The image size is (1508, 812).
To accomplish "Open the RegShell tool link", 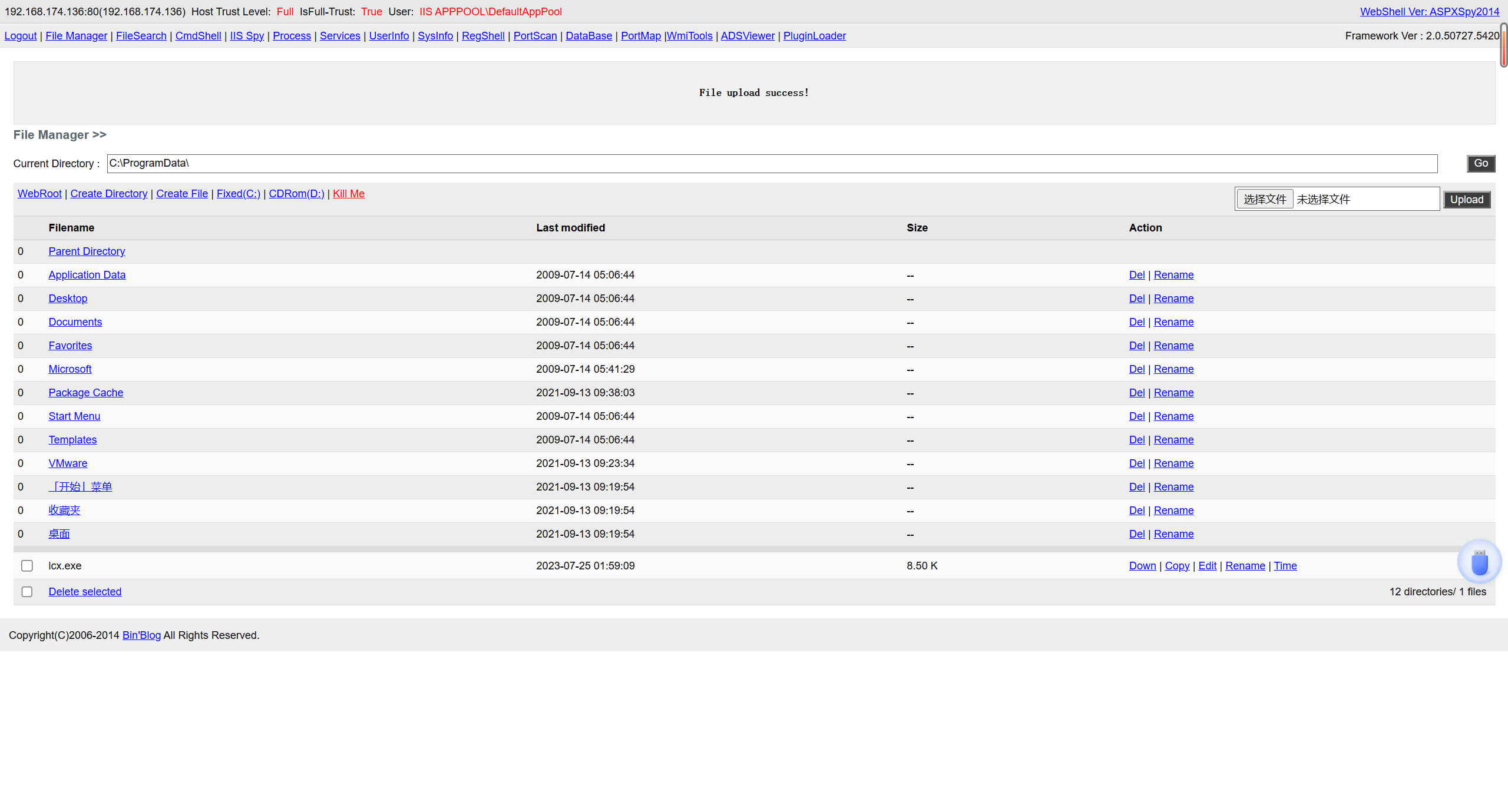I will (483, 36).
